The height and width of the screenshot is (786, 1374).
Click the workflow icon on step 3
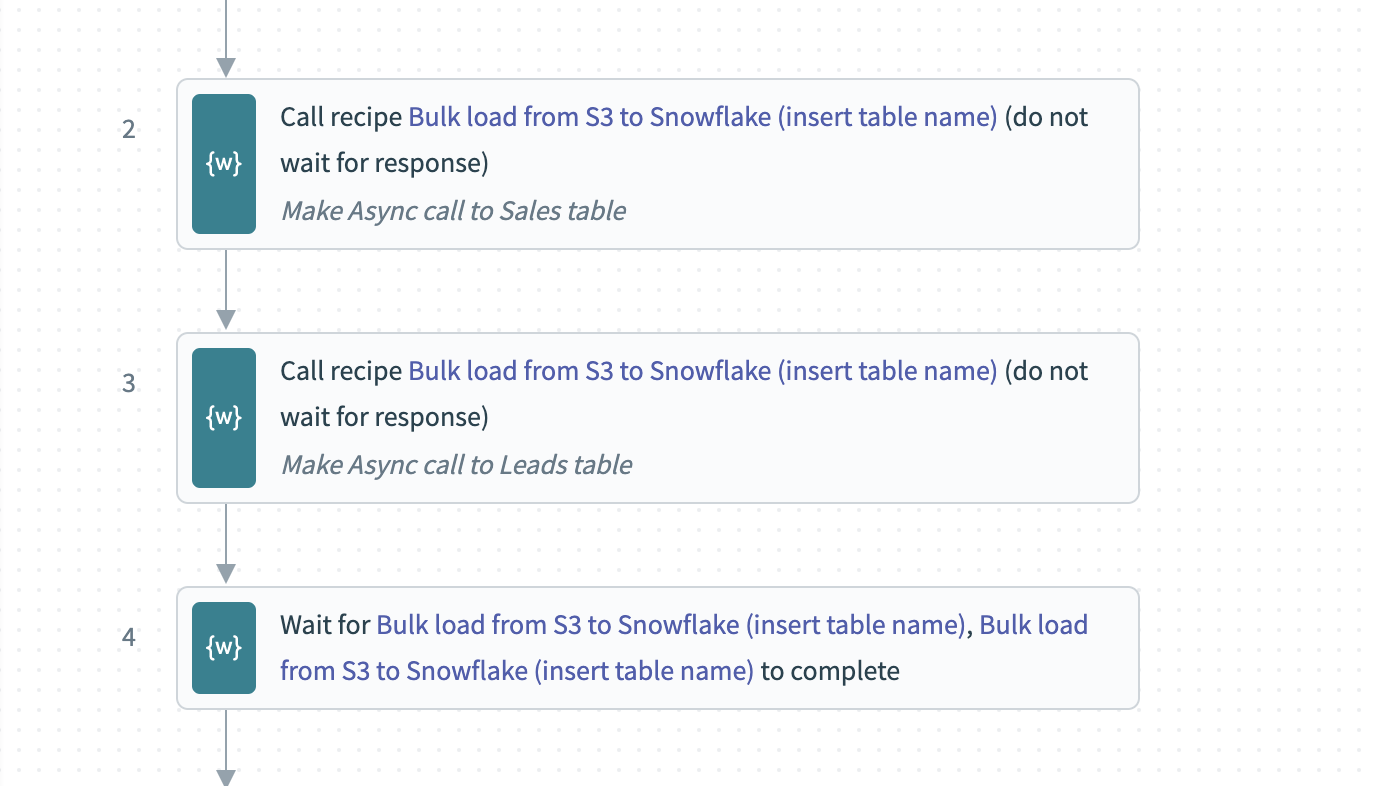(224, 418)
